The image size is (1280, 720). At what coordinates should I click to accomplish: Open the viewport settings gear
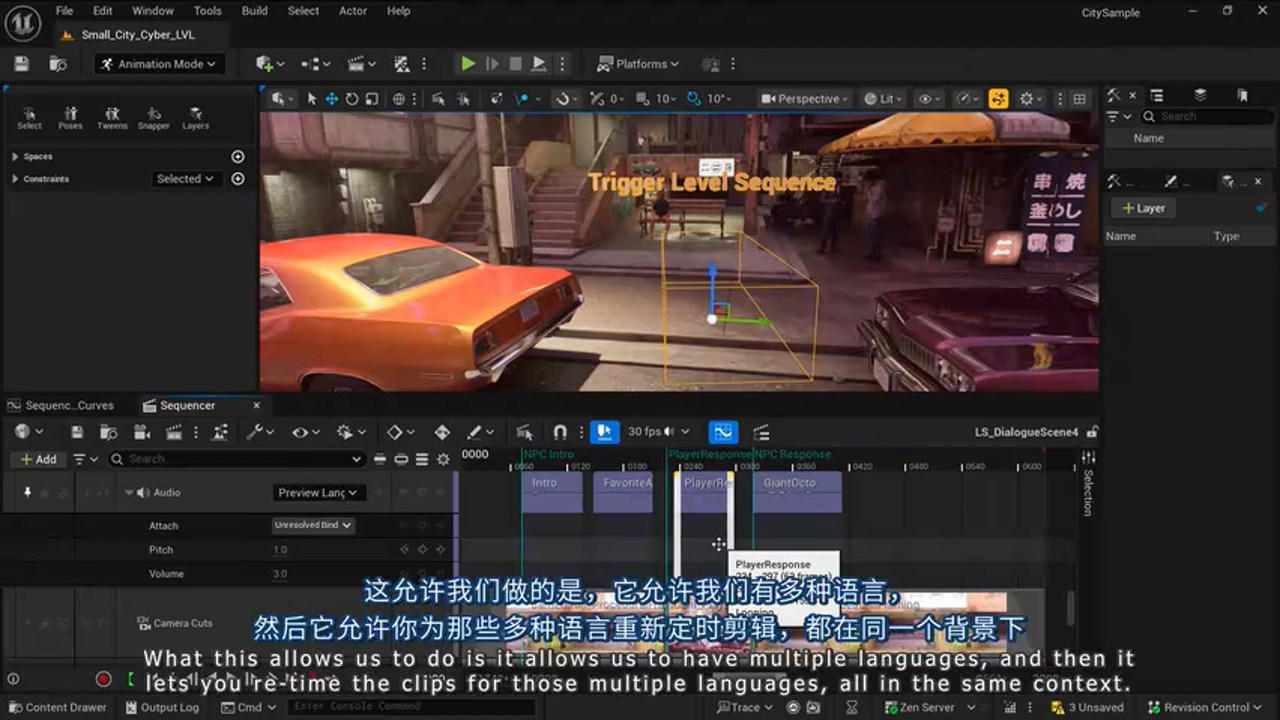coord(1028,98)
